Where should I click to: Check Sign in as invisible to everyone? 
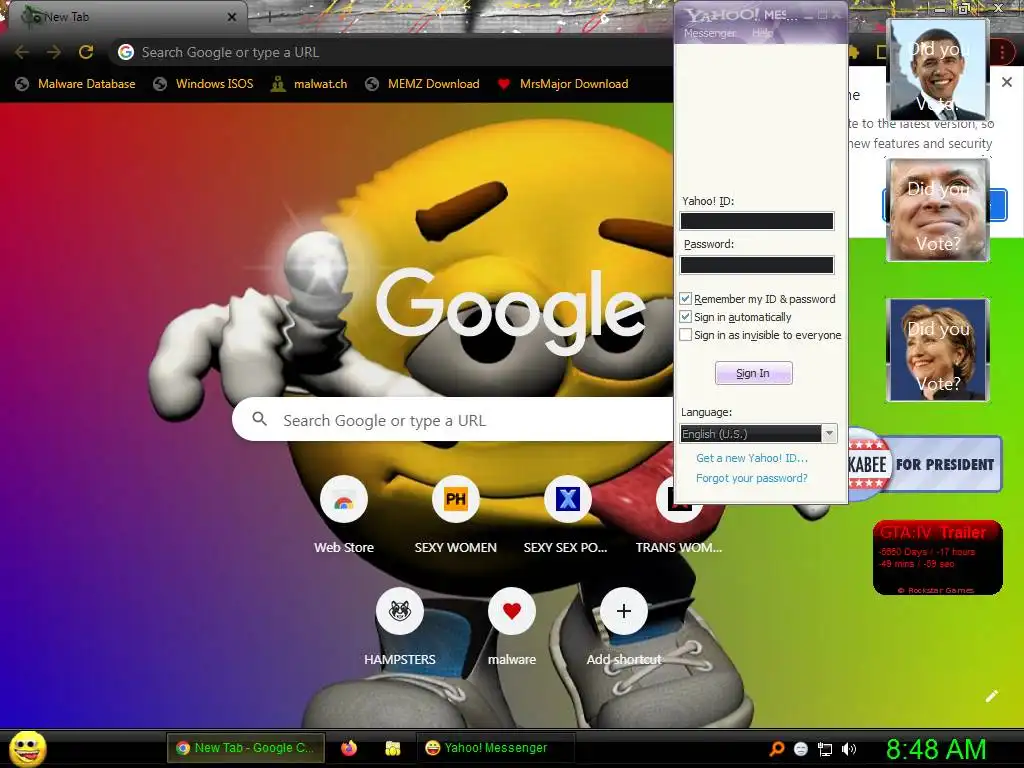tap(686, 335)
